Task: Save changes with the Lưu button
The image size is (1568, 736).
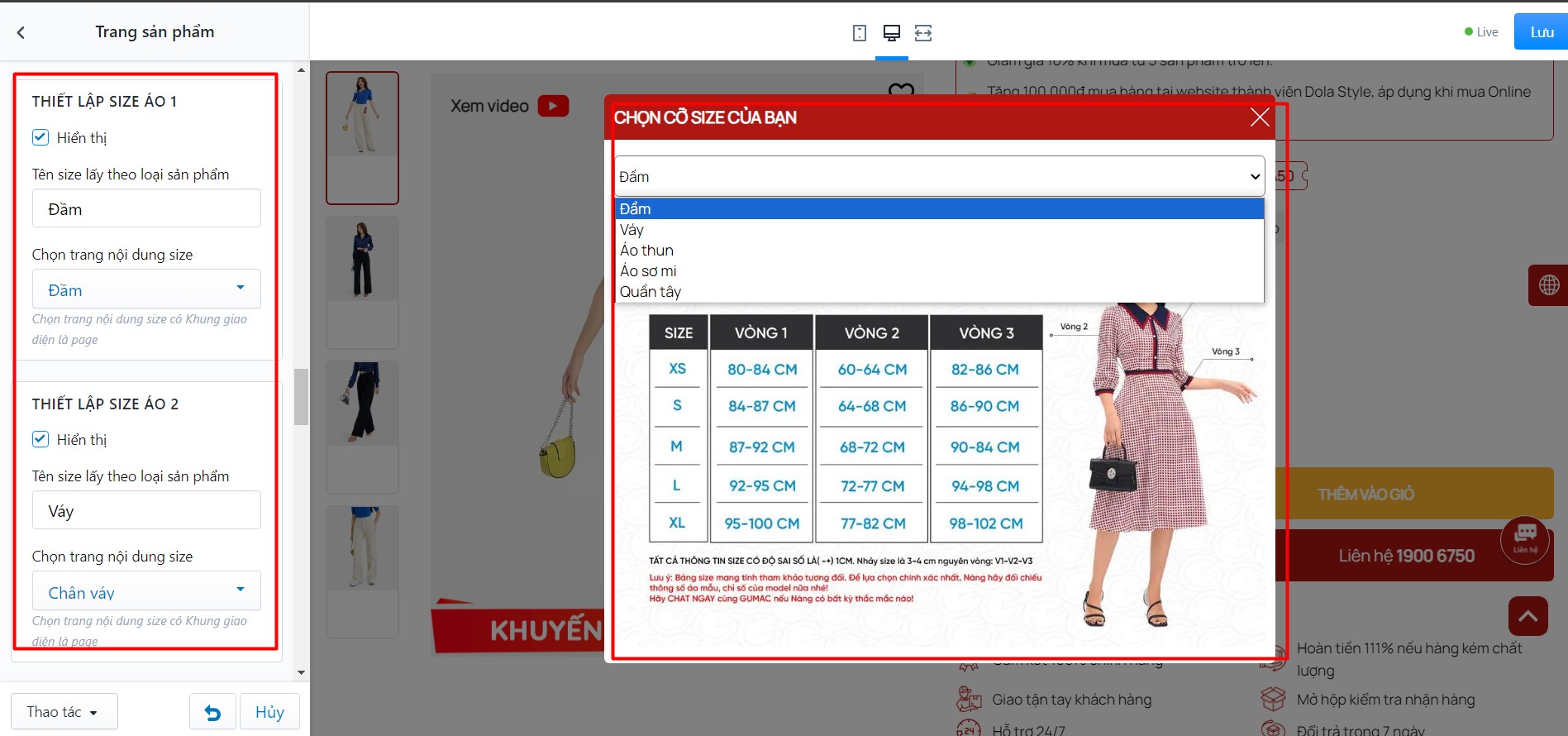Action: pyautogui.click(x=1541, y=32)
